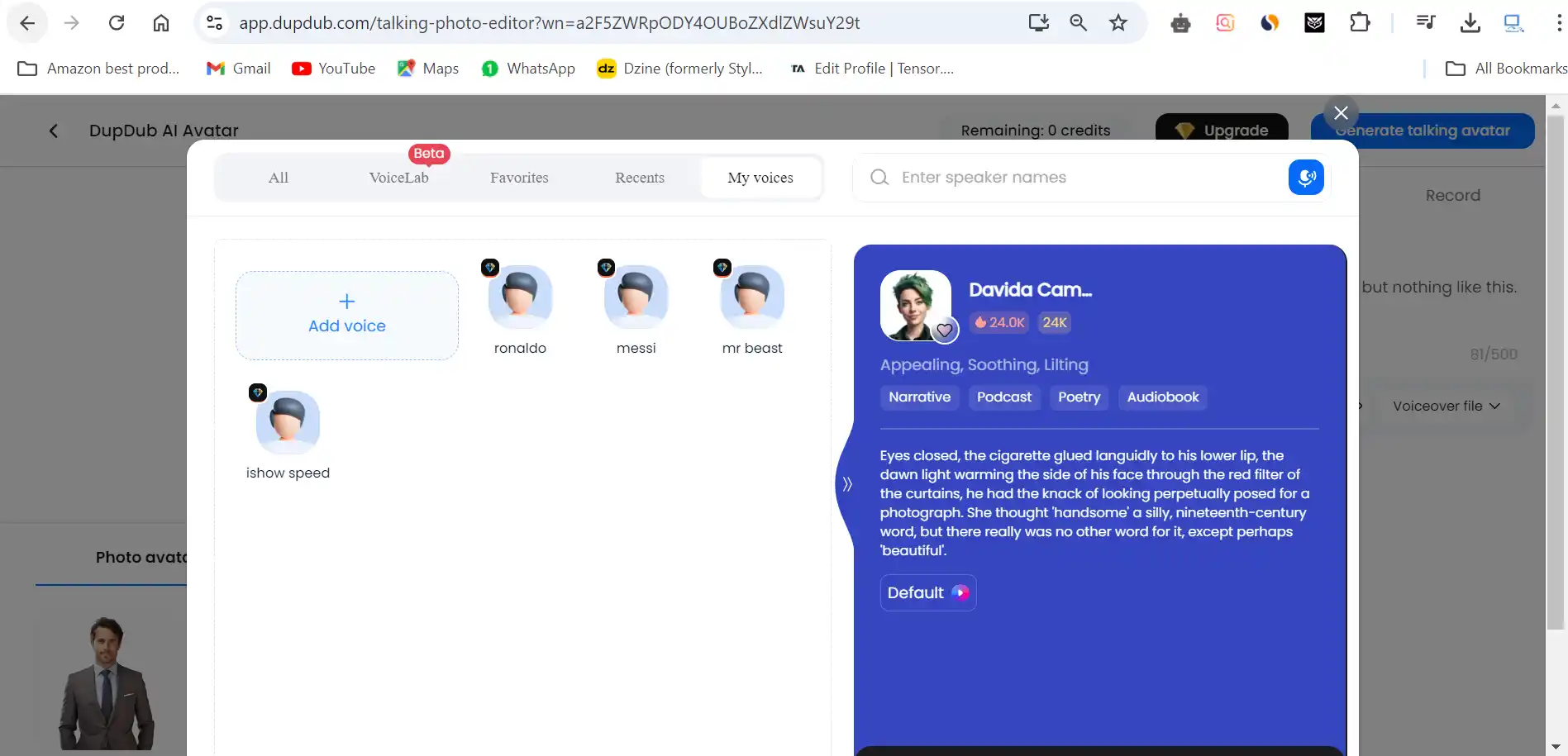Open browser home page
Image resolution: width=1568 pixels, height=756 pixels.
(x=161, y=23)
